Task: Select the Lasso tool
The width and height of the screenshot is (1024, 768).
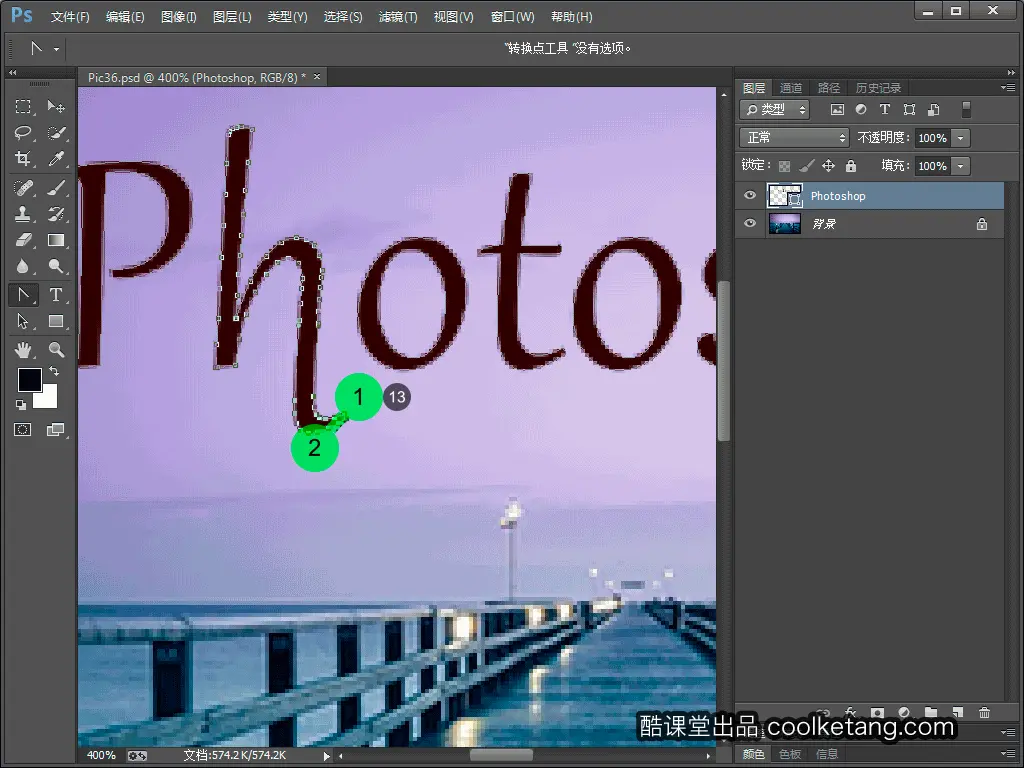Action: pyautogui.click(x=24, y=133)
